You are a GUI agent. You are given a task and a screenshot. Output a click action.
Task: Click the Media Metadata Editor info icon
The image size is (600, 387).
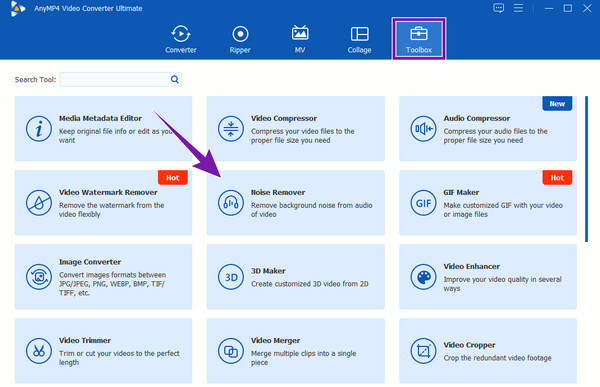click(39, 129)
